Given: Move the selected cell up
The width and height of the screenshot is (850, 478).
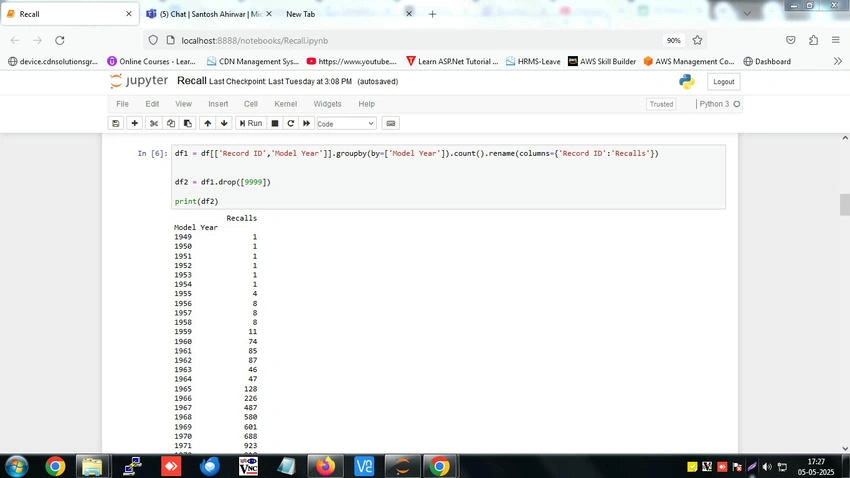Looking at the screenshot, I should click(208, 124).
